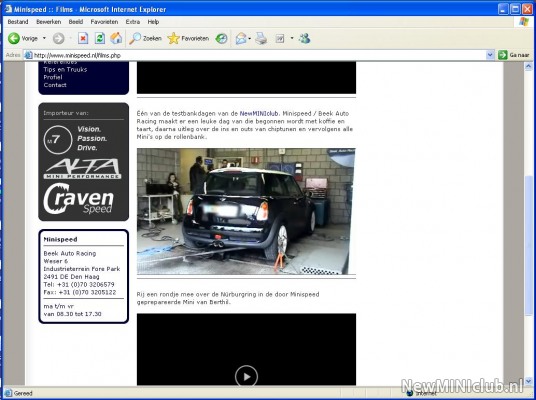This screenshot has height=400, width=536.
Task: Open the Bewerken menu
Action: coord(49,22)
